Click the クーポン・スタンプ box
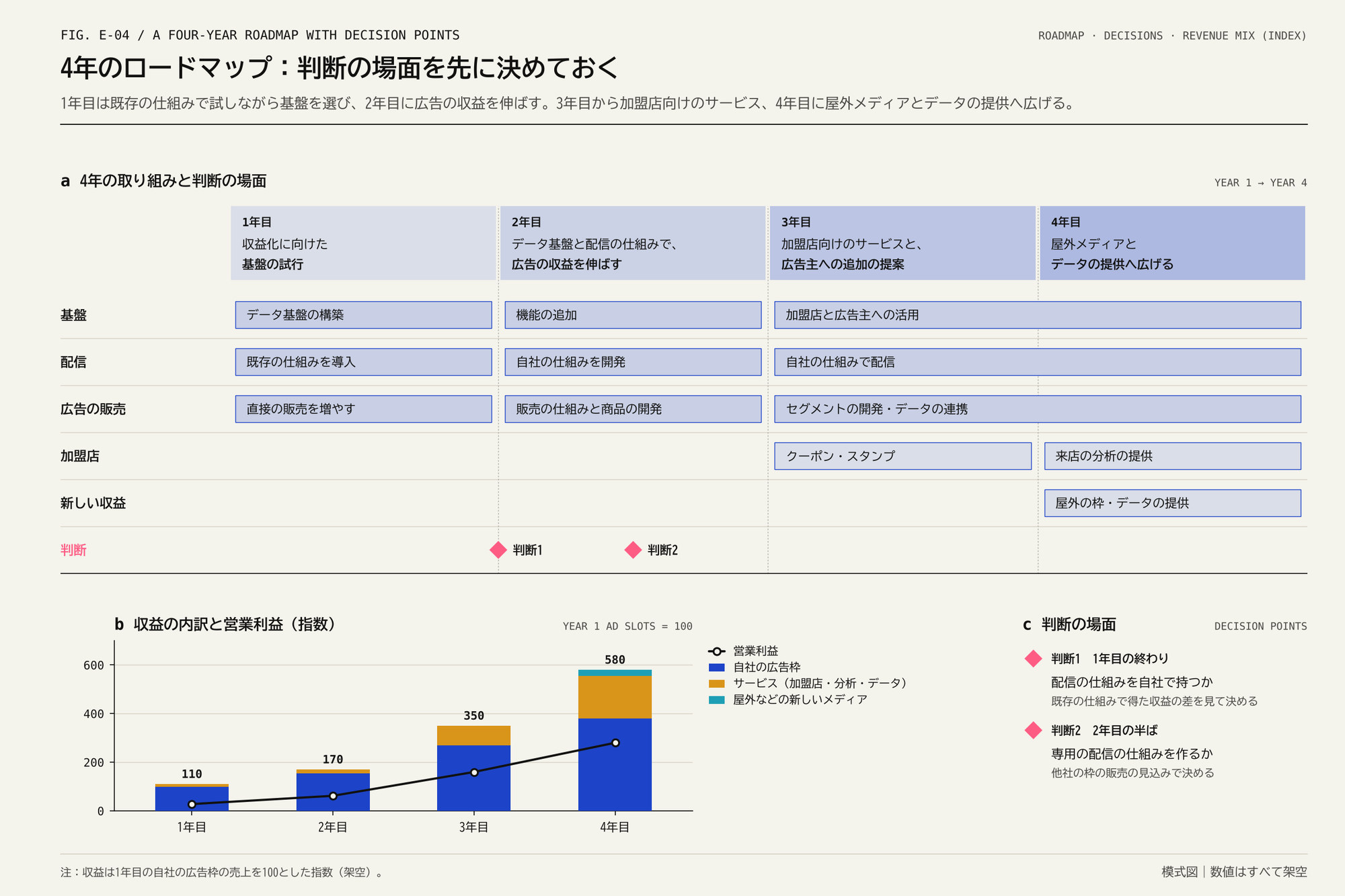Viewport: 1345px width, 896px height. point(902,456)
